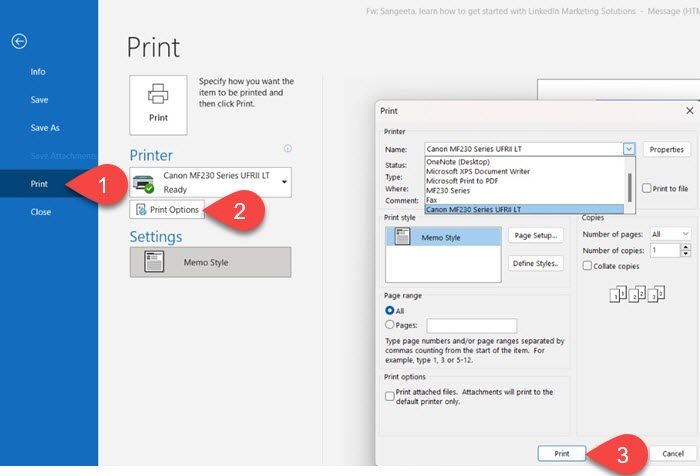Increase number of copies with up arrow
Image resolution: width=700 pixels, height=476 pixels.
pyautogui.click(x=686, y=247)
